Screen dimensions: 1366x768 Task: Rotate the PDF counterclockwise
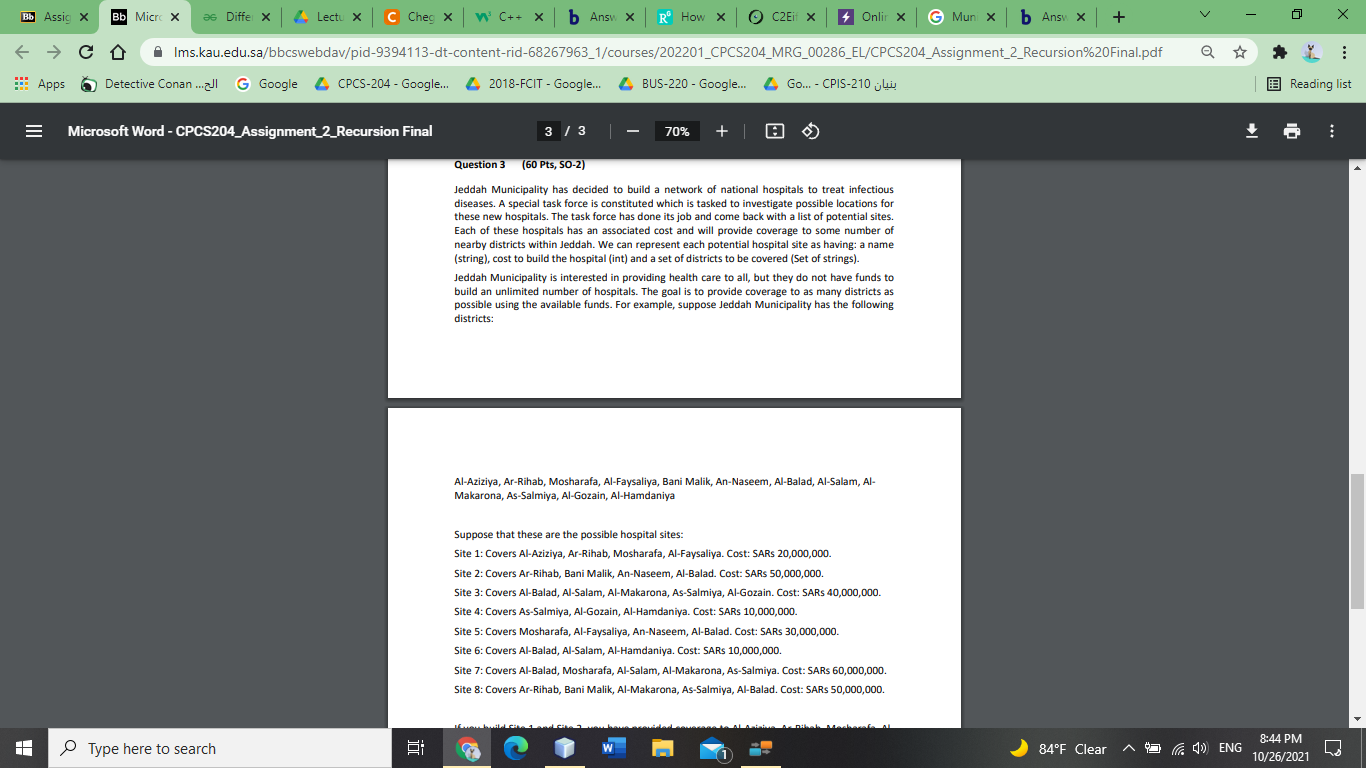(811, 131)
